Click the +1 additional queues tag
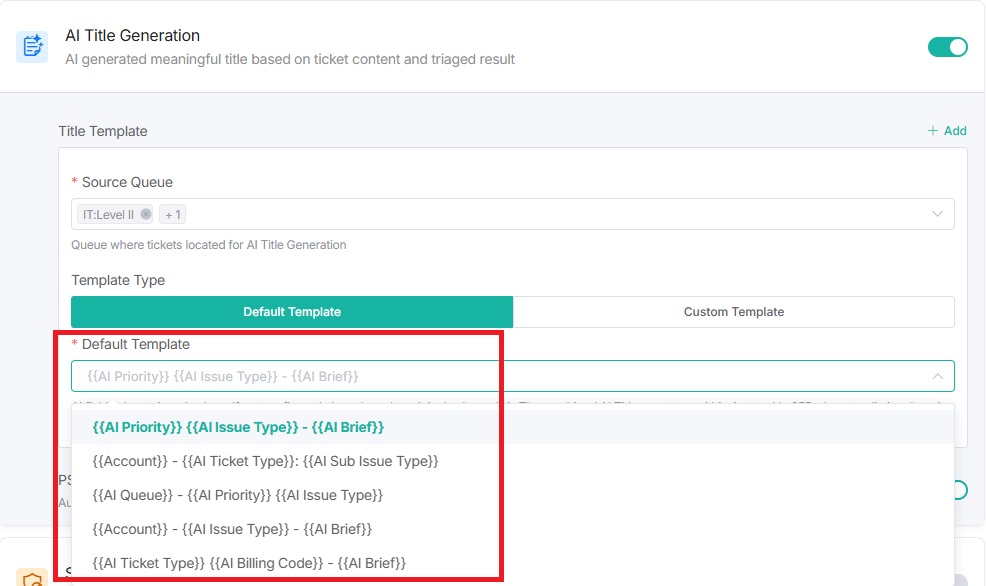This screenshot has height=586, width=986. tap(172, 214)
